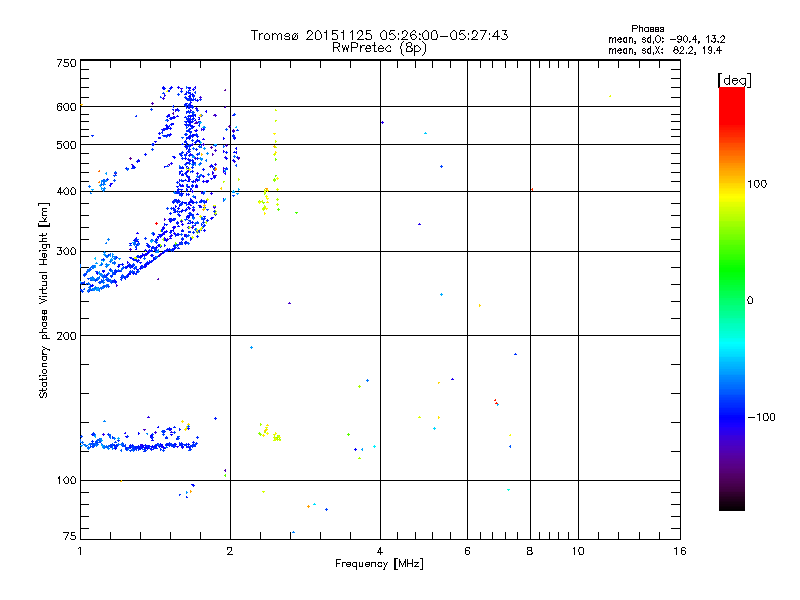Click the x-axis tick label '16'
This screenshot has width=800, height=600.
[680, 551]
